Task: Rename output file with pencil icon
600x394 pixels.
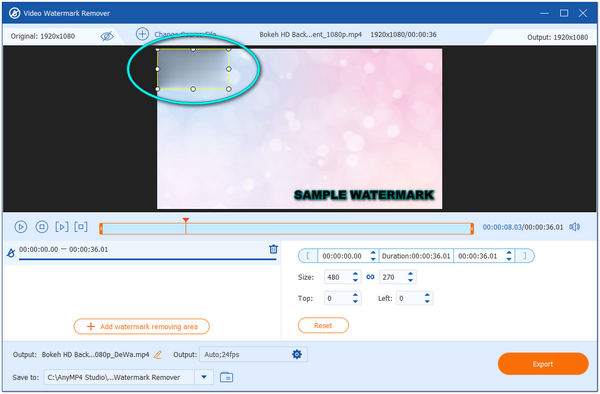Action: [x=158, y=355]
